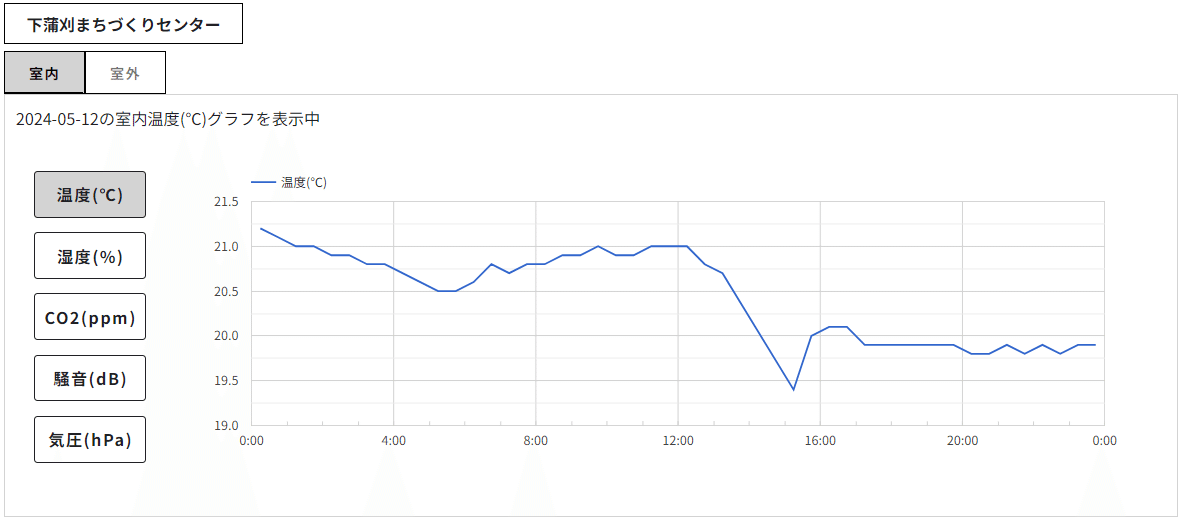Click the lowest dip point on the temperature line
Viewport: 1181px width, 519px height.
793,389
